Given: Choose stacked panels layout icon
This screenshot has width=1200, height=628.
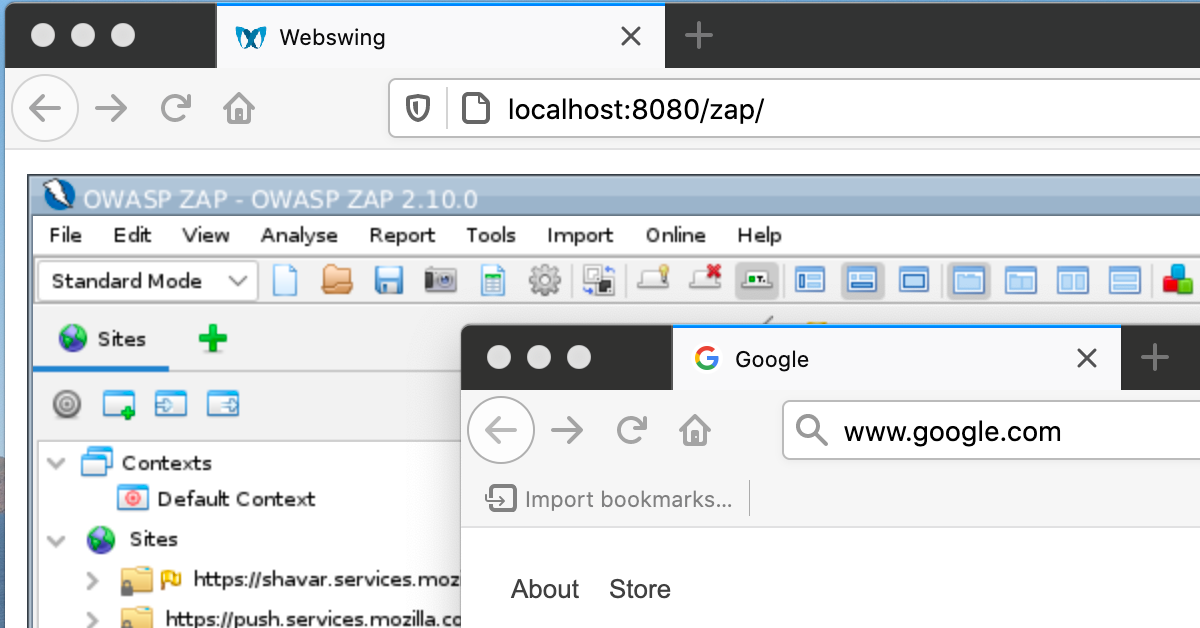Looking at the screenshot, I should point(1125,281).
